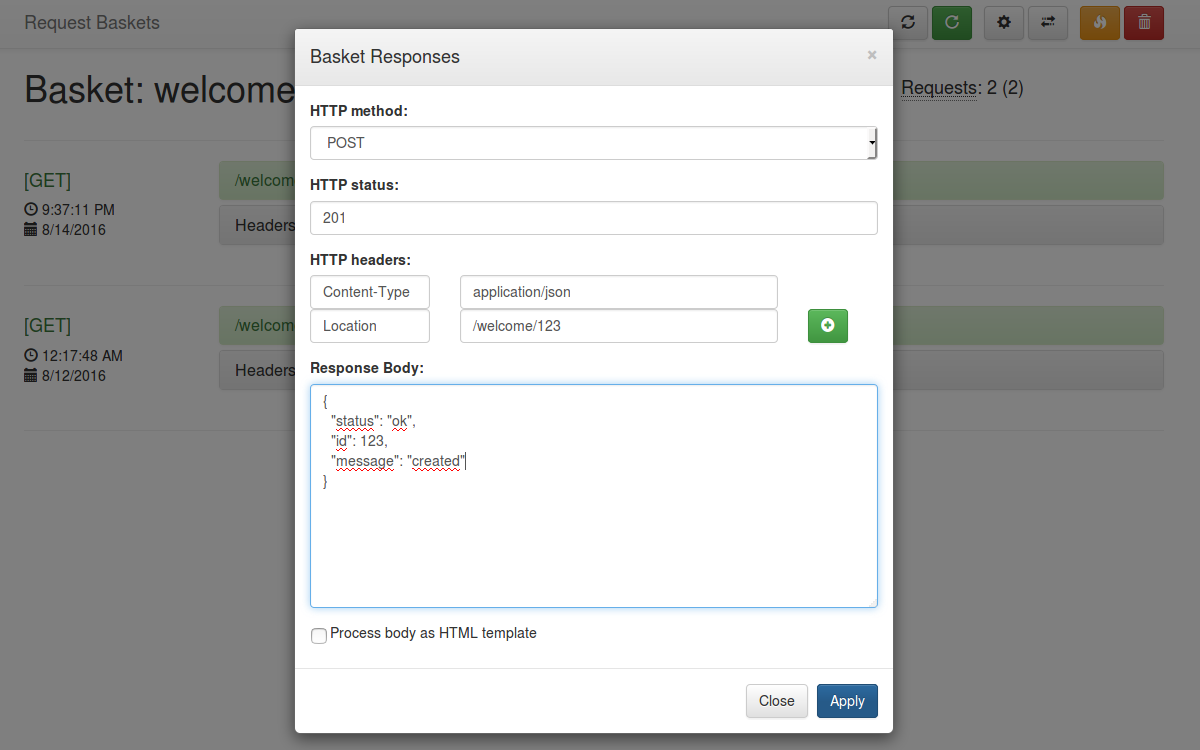The width and height of the screenshot is (1200, 750).
Task: Click the clock icon beside 9:37:11 PM
Action: (29, 210)
